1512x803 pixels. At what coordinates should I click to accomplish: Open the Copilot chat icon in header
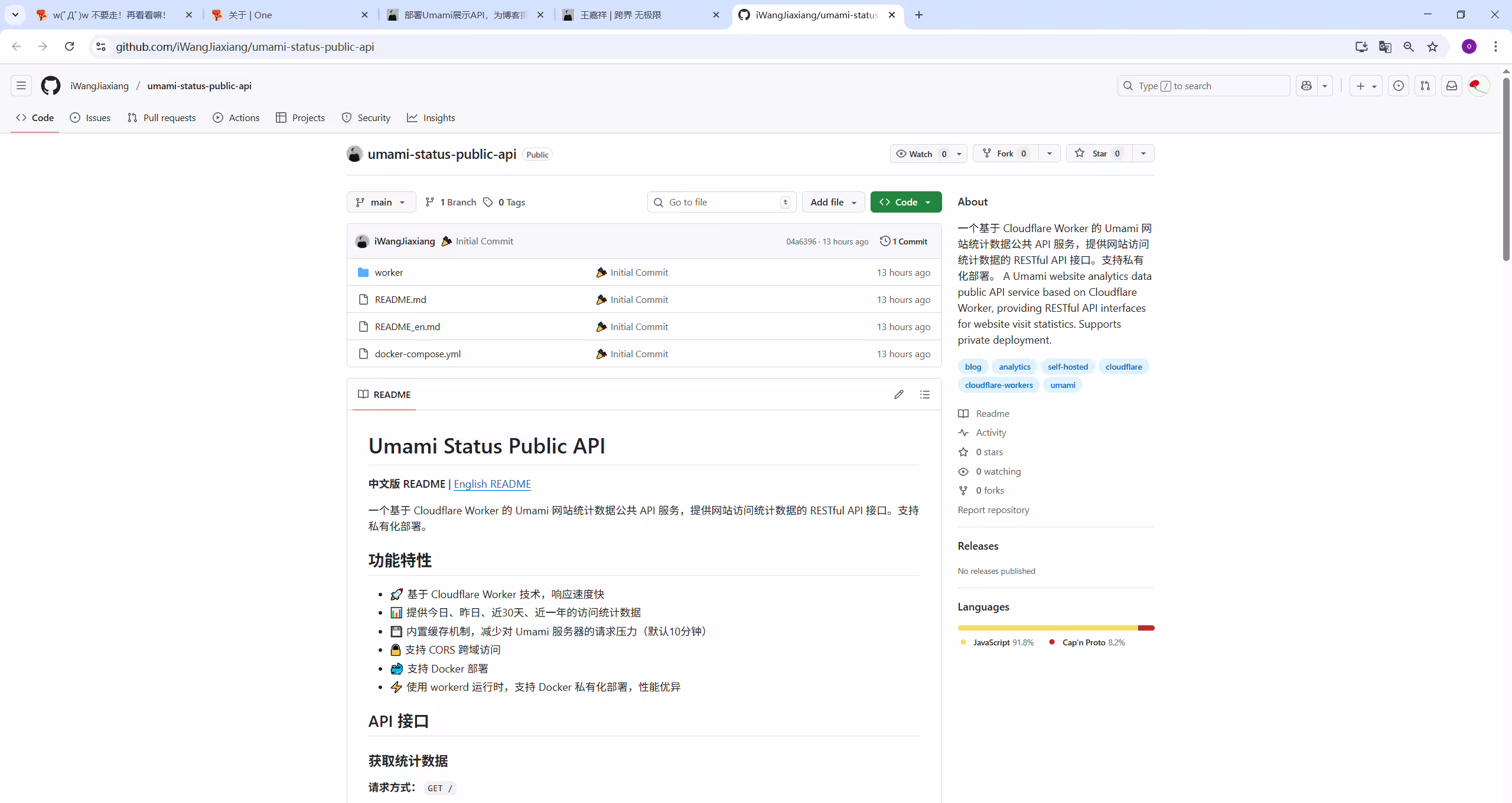(x=1306, y=86)
